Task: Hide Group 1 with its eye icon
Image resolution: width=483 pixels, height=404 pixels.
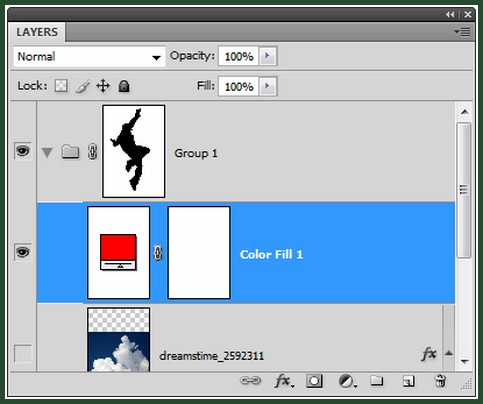Action: (x=23, y=151)
